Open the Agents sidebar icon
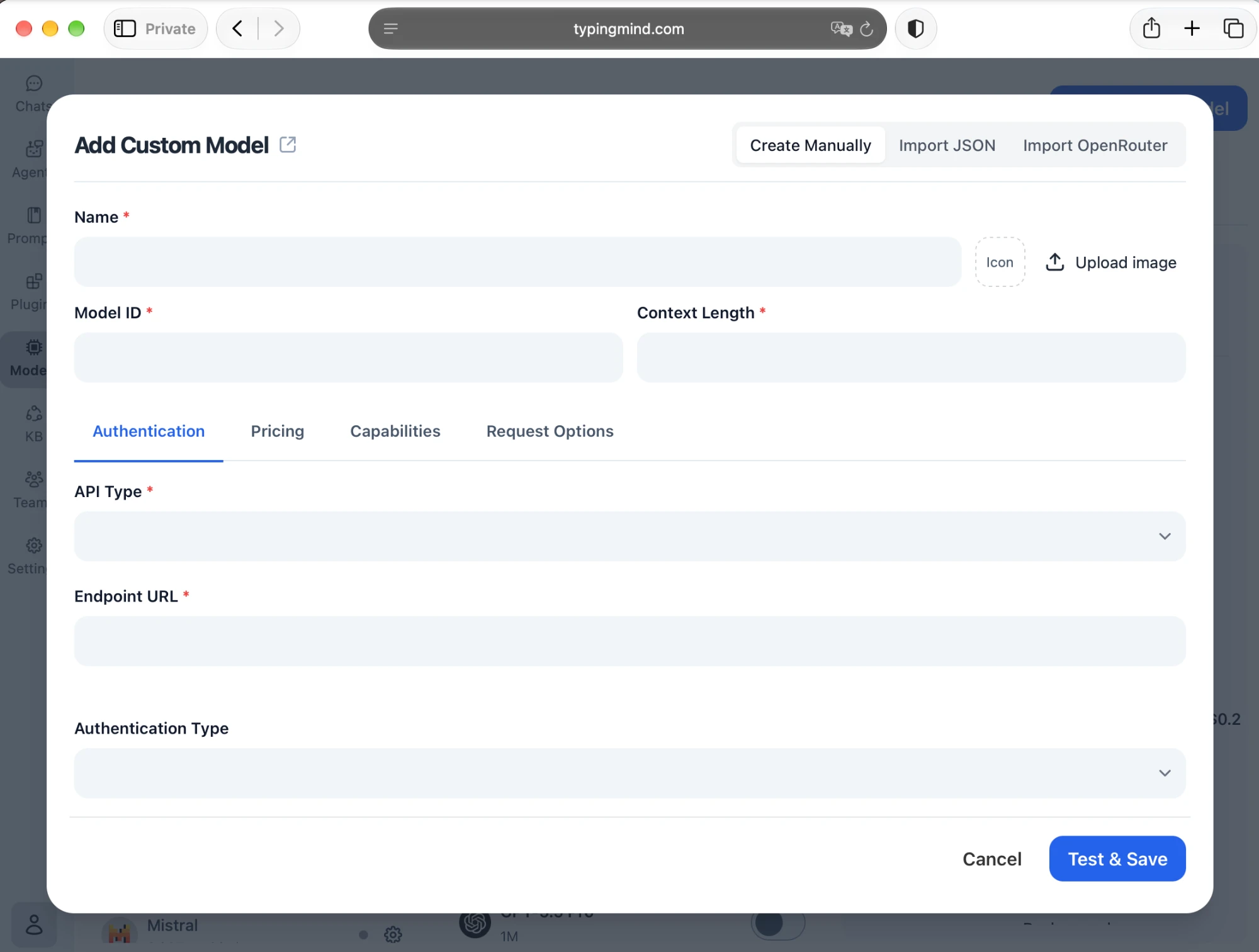Screen dimensions: 1259x952 pyautogui.click(x=34, y=149)
